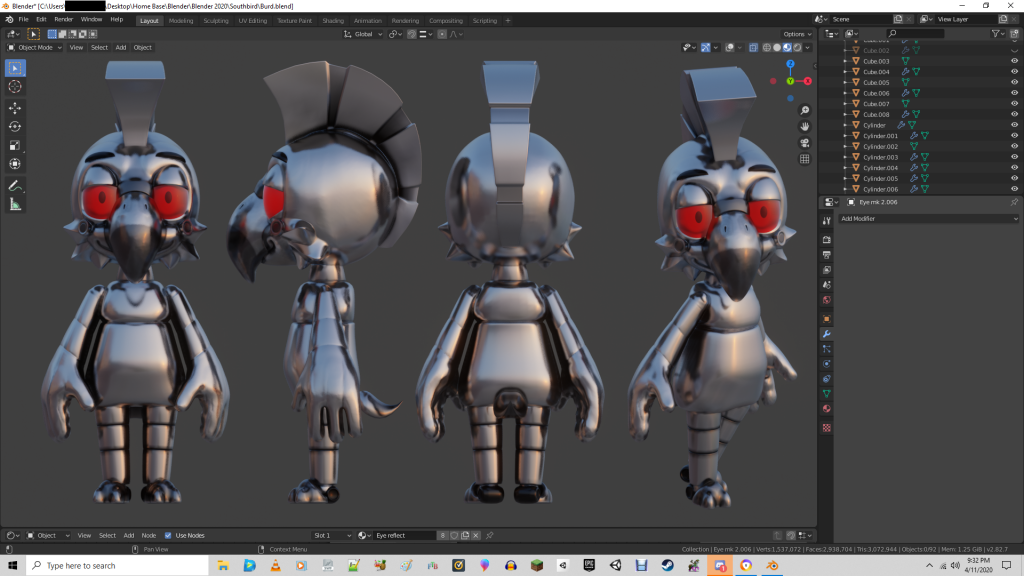Open the Render menu
1024x576 pixels.
coord(63,19)
